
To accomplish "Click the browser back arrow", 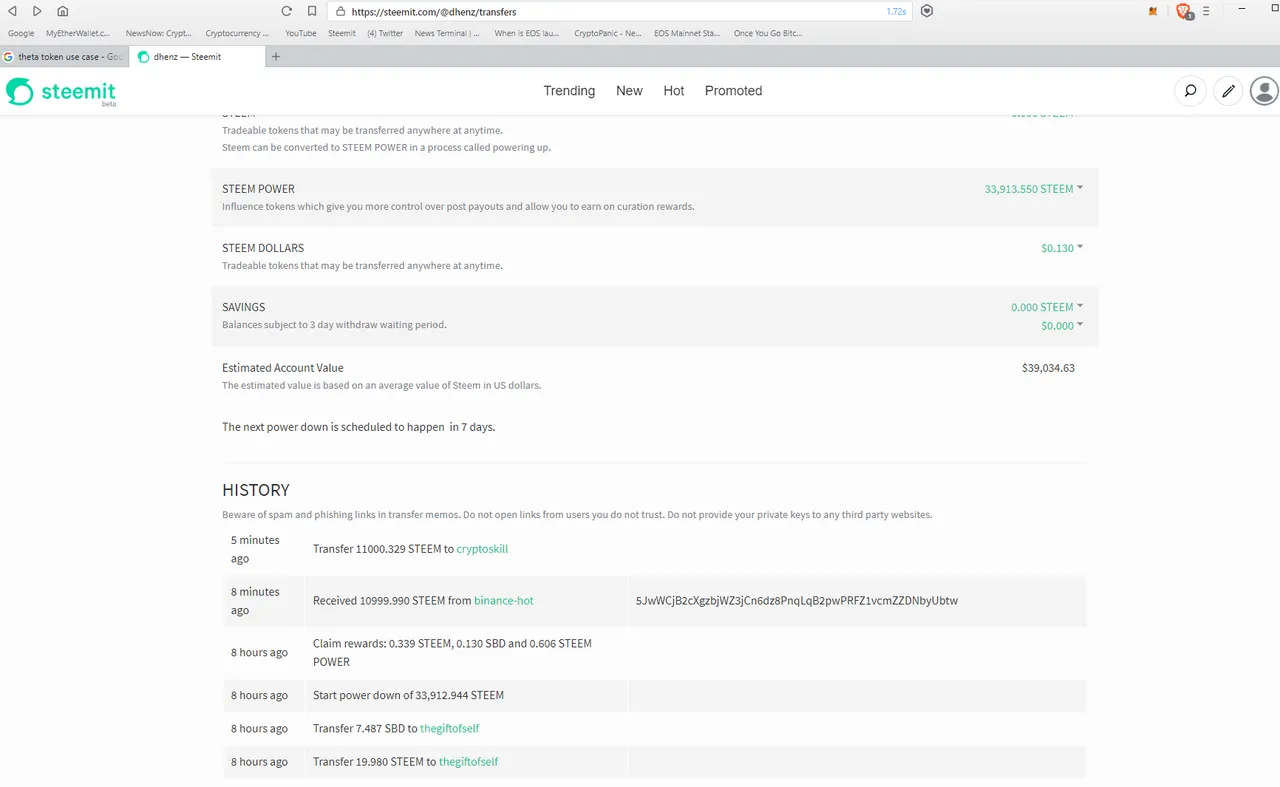I will coord(12,11).
